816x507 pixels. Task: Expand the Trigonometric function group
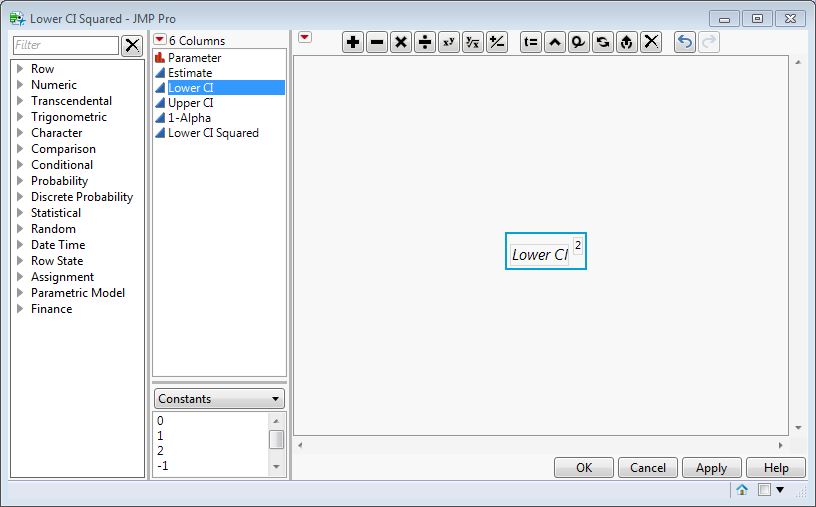point(20,117)
